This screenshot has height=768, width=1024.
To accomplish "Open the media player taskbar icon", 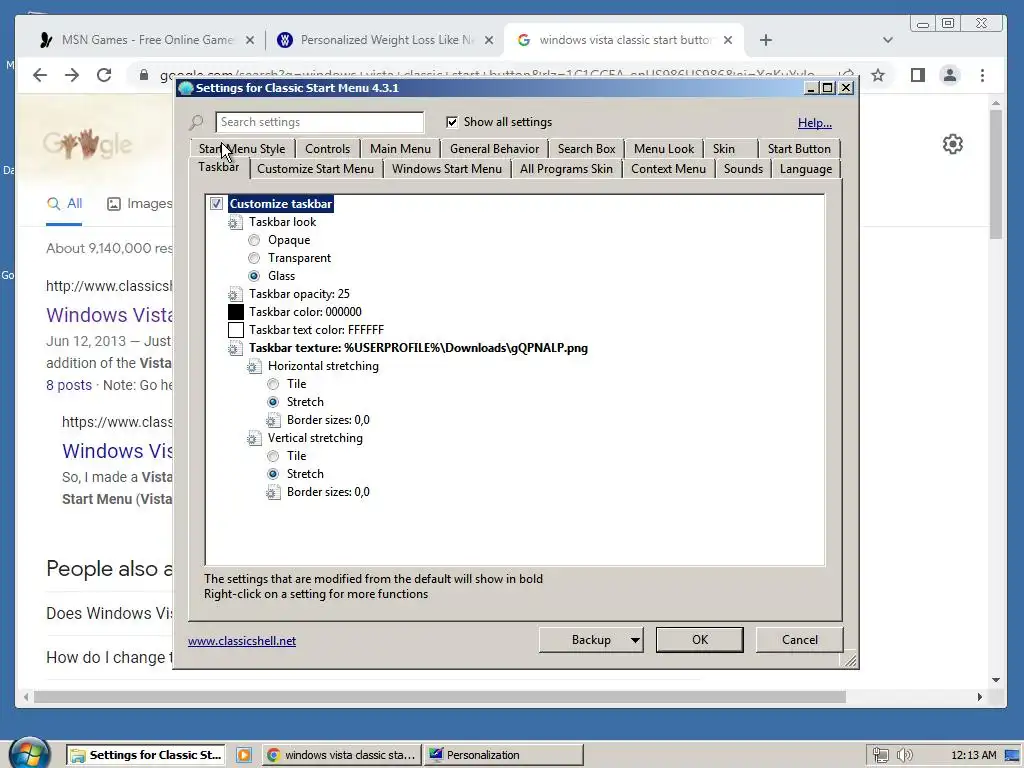I will pos(244,755).
